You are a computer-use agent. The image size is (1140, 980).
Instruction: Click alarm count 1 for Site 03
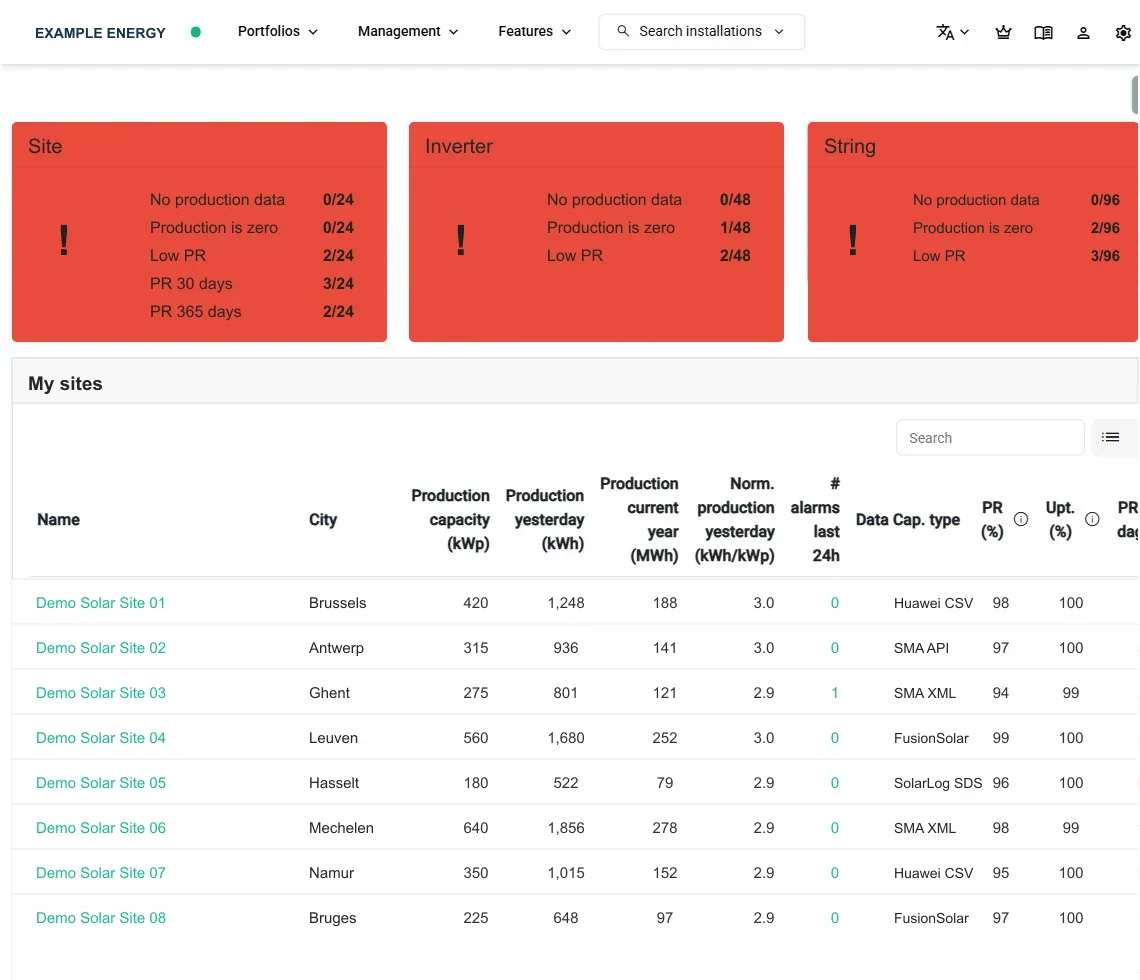[x=835, y=693]
